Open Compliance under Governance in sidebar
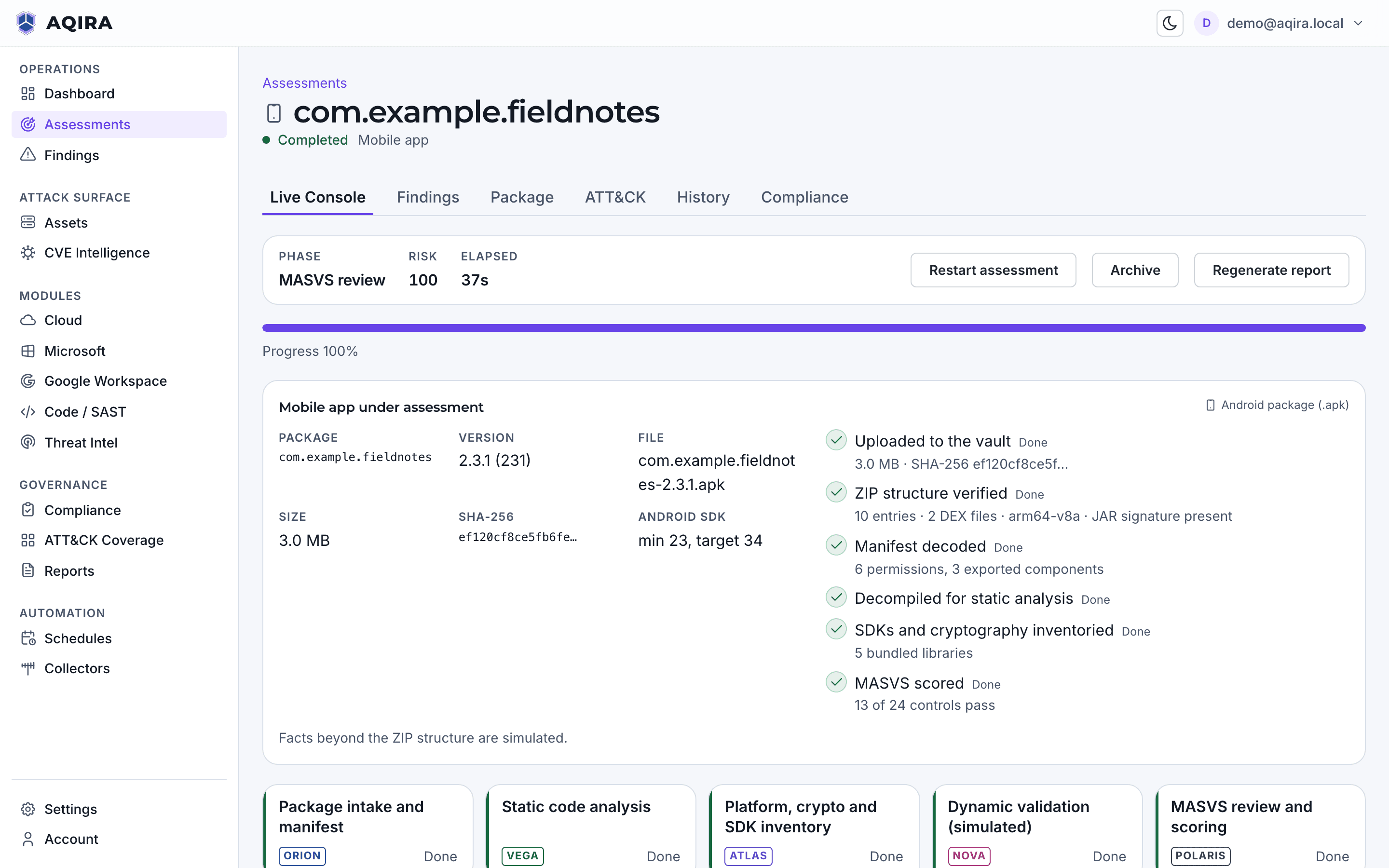The height and width of the screenshot is (868, 1389). pos(119,510)
